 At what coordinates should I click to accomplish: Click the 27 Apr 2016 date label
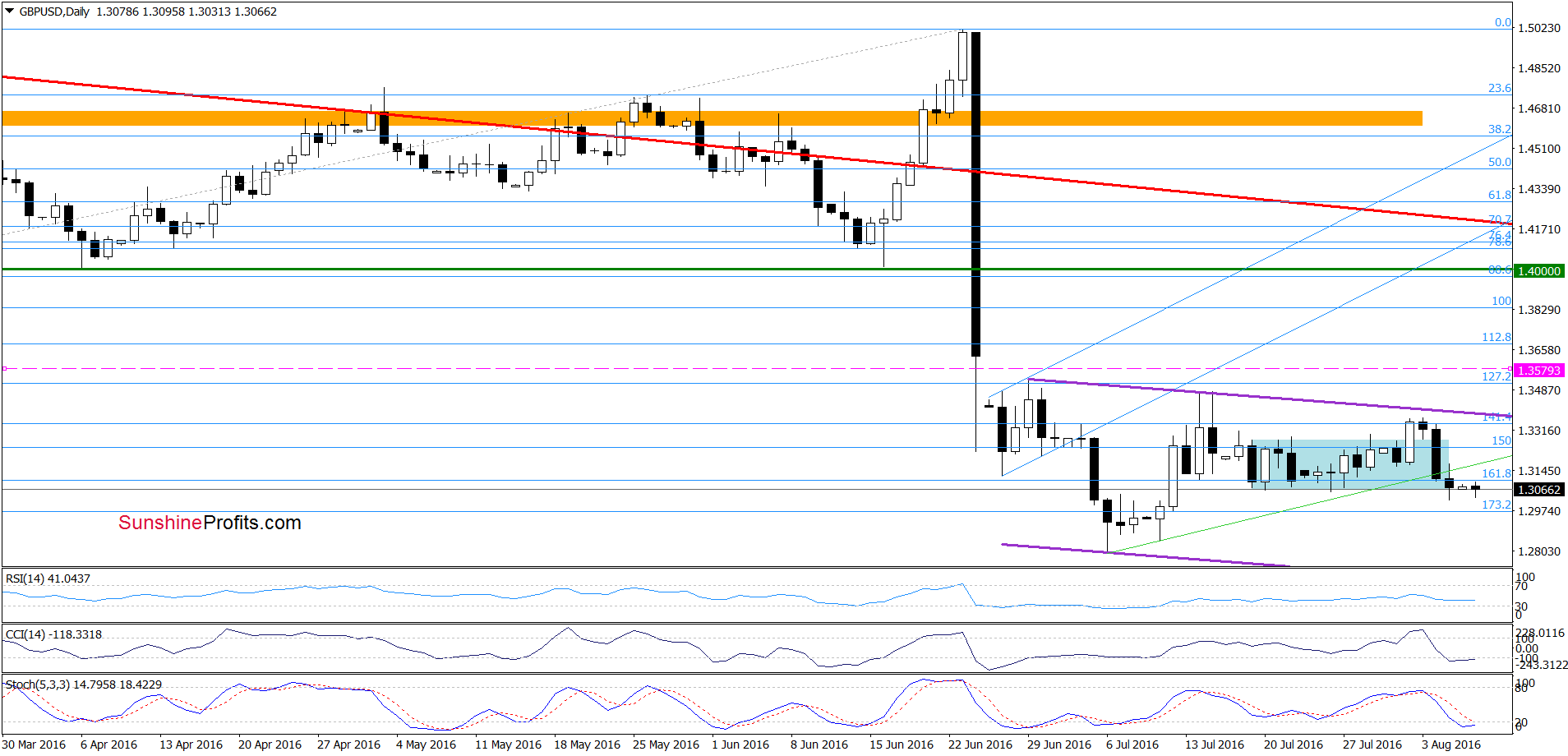tap(348, 744)
